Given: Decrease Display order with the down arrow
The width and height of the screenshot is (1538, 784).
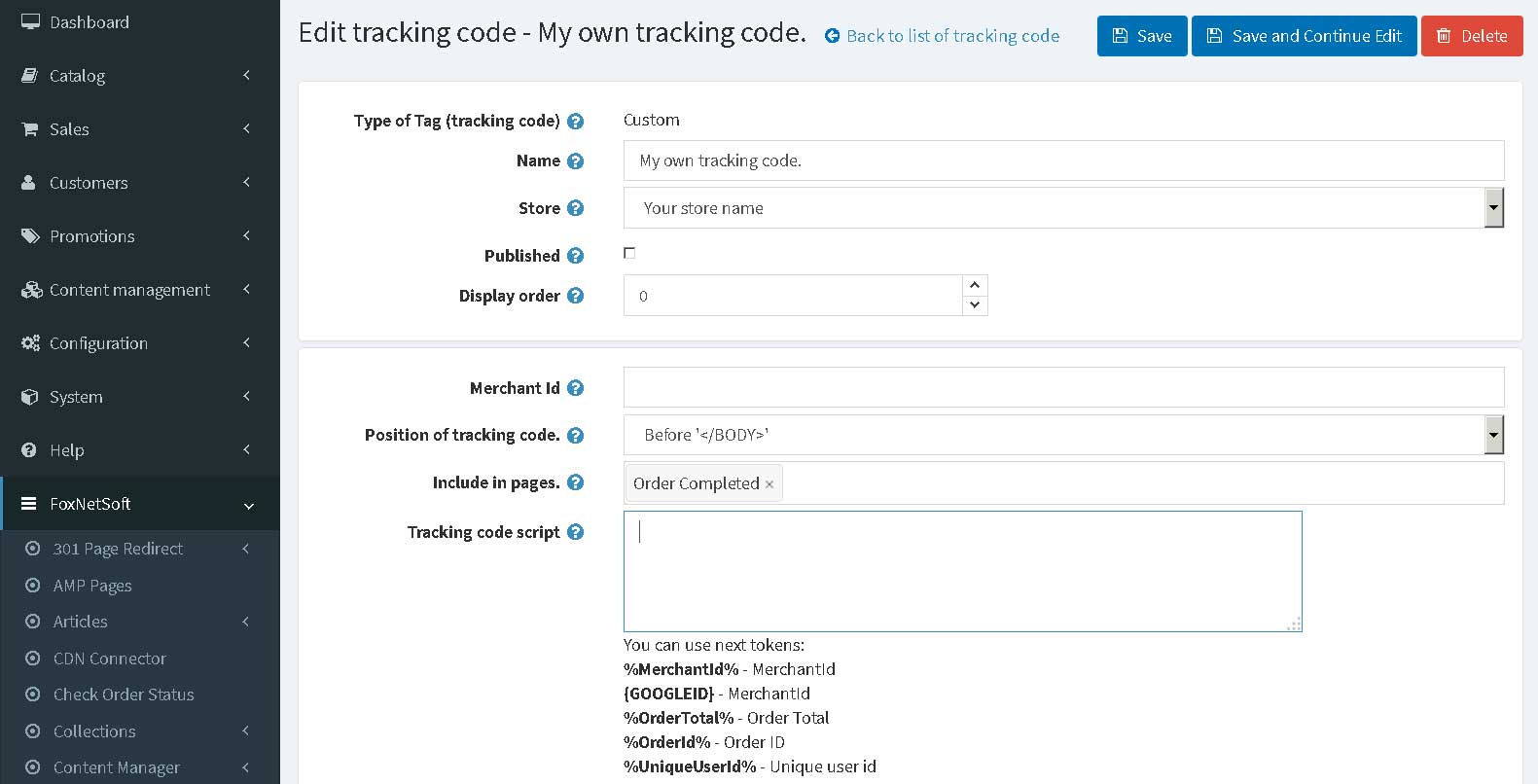Looking at the screenshot, I should coord(975,305).
